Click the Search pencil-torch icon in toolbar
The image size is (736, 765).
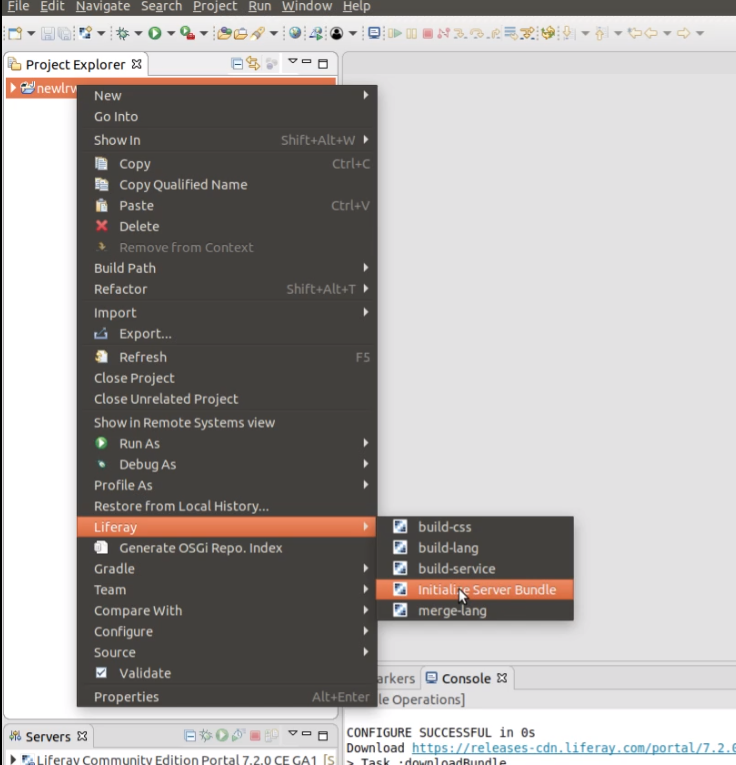258,33
